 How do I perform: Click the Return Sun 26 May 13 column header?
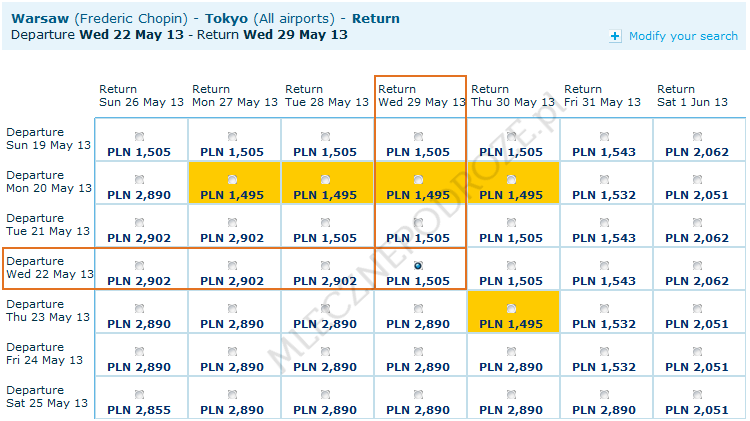(141, 95)
